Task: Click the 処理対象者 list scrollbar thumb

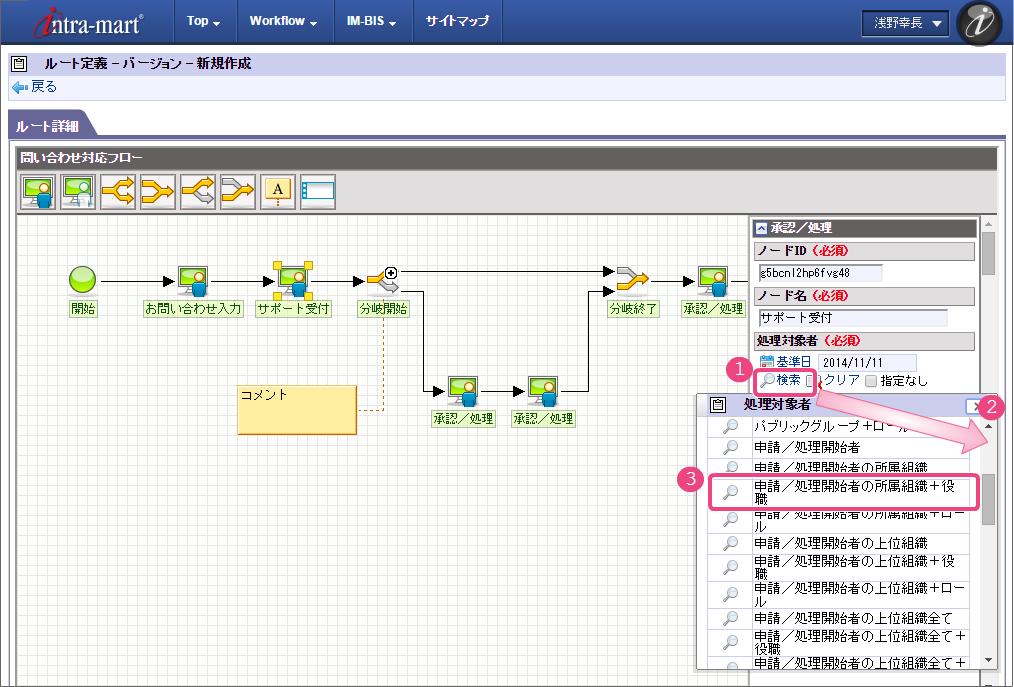Action: [x=988, y=499]
